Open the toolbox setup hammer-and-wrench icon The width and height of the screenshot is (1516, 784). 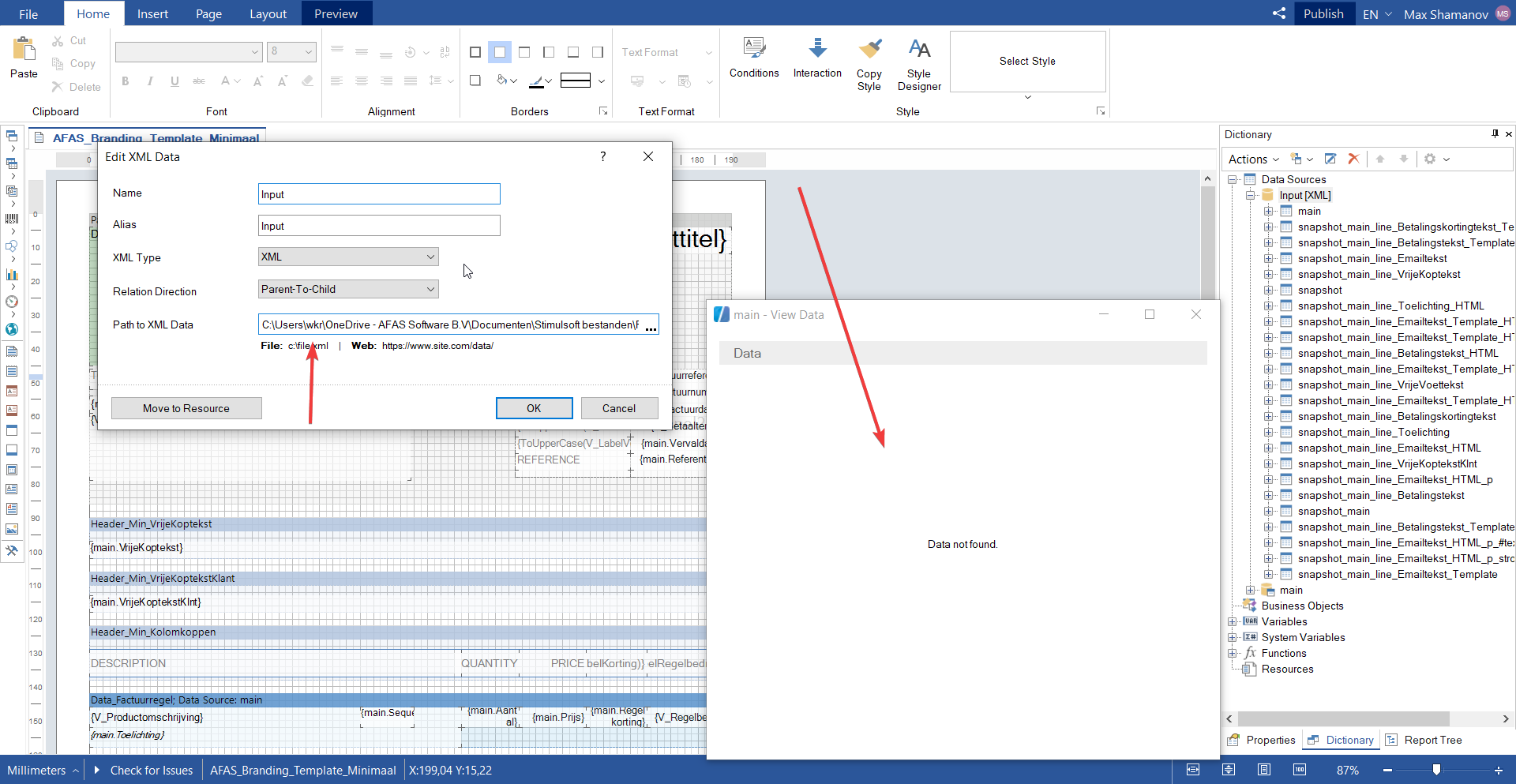(12, 551)
